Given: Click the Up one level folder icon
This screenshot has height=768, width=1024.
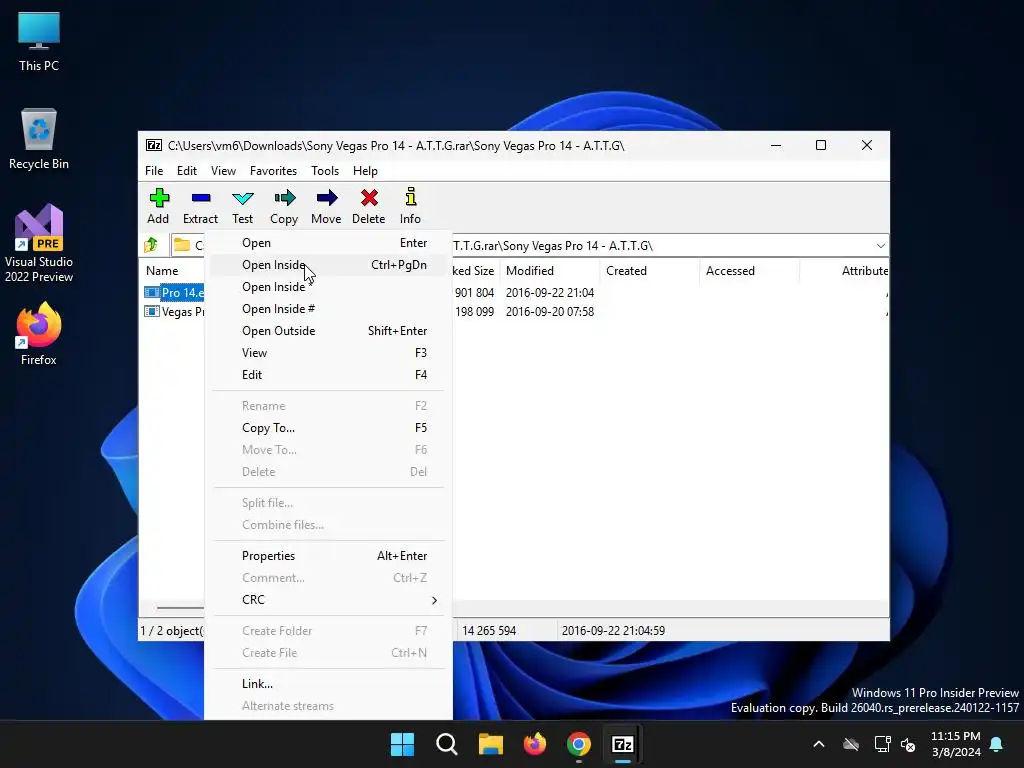Looking at the screenshot, I should 152,245.
